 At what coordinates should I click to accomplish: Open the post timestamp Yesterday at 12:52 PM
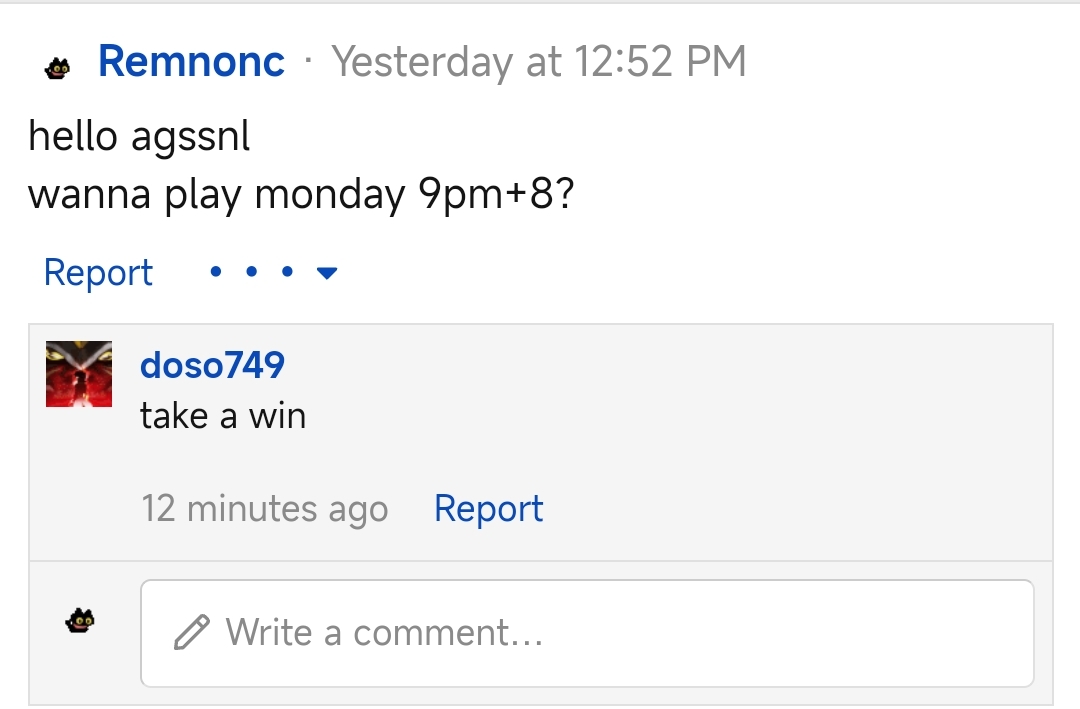coord(539,61)
